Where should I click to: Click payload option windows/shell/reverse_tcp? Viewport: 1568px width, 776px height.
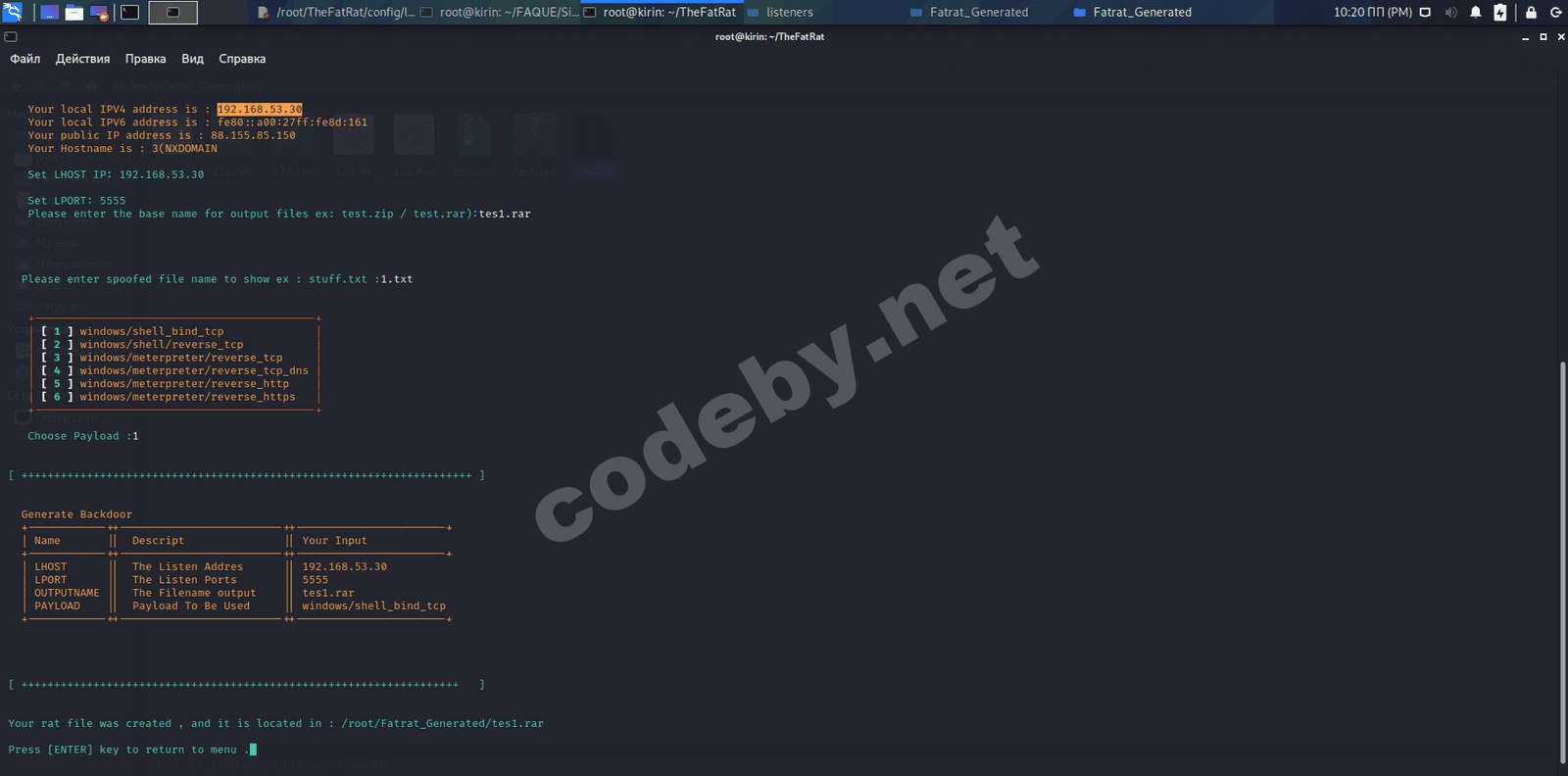[162, 345]
